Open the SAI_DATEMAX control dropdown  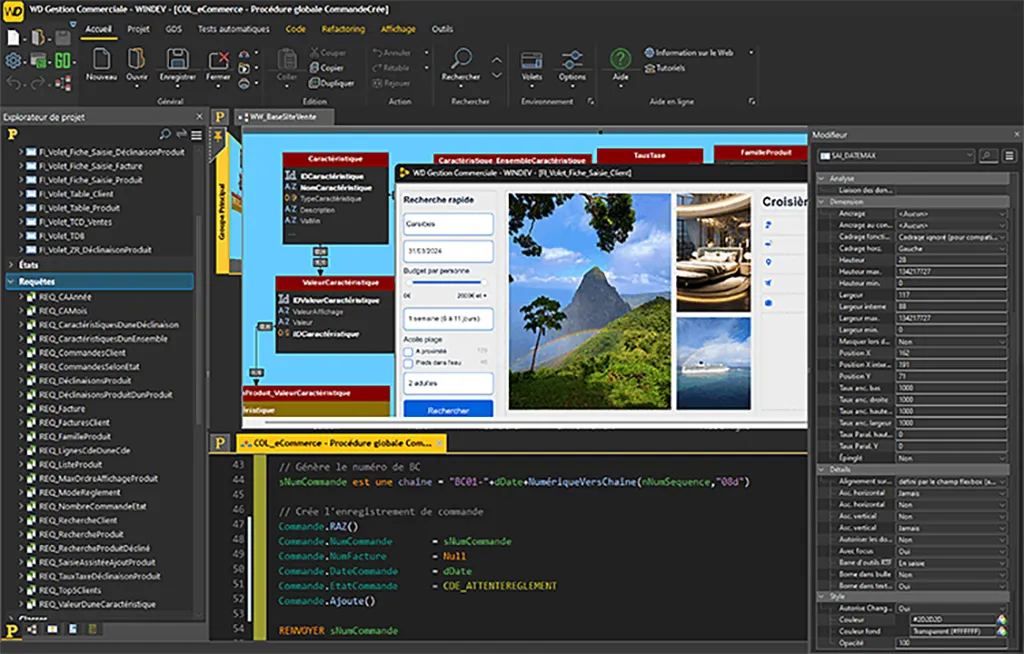click(969, 156)
